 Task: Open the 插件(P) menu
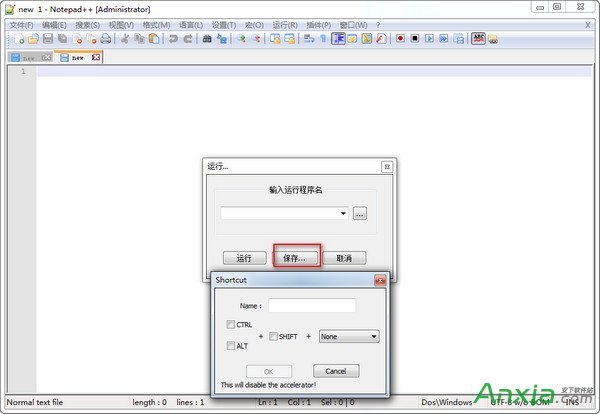pyautogui.click(x=318, y=25)
